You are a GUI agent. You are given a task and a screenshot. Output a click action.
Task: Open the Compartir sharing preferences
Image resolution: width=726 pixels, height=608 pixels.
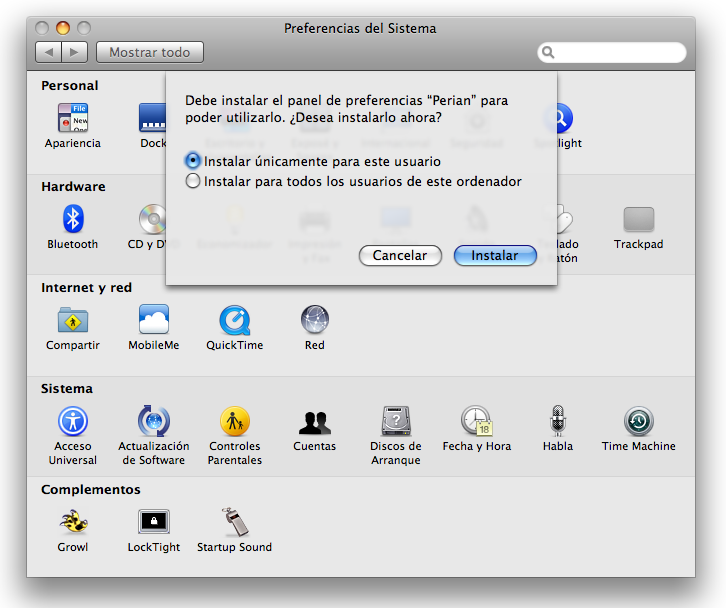(x=73, y=327)
